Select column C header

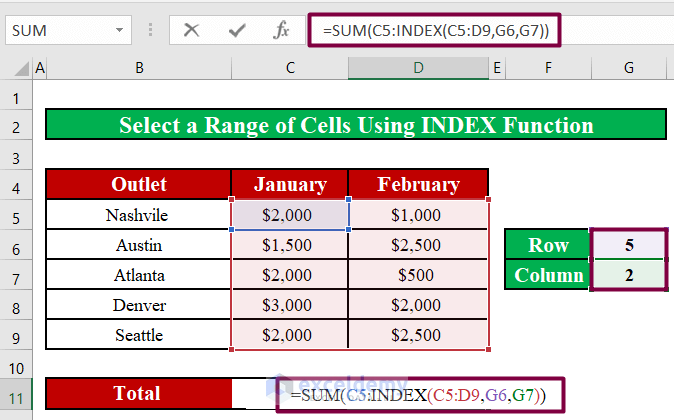(x=290, y=69)
